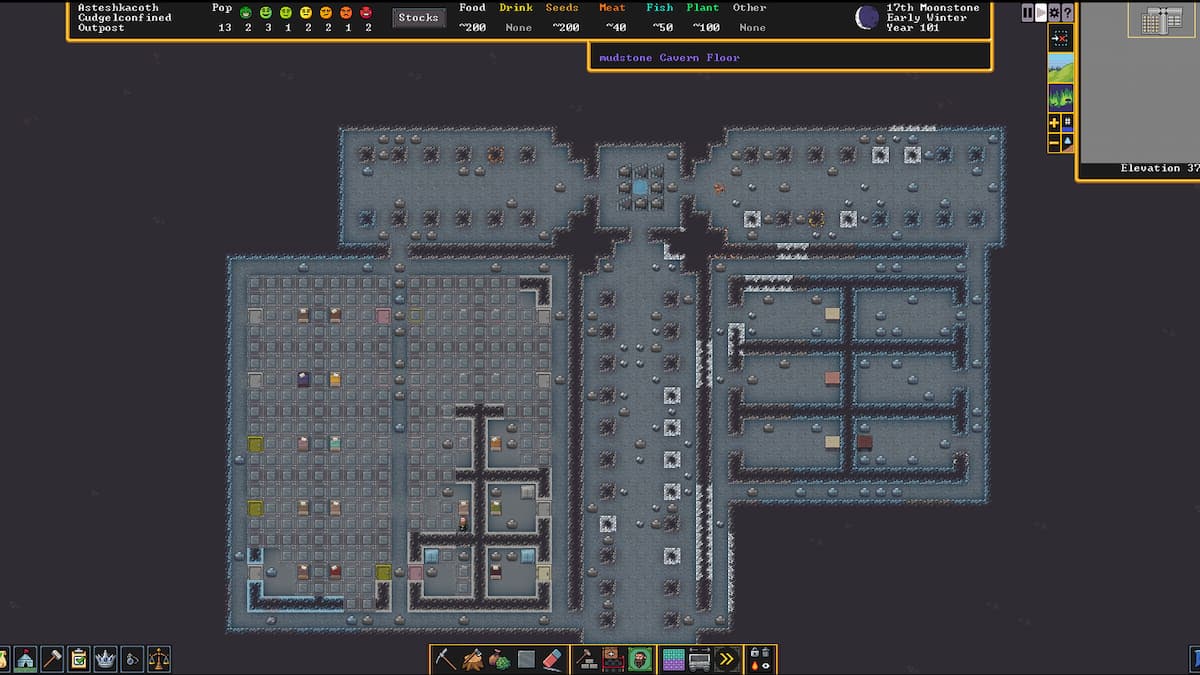Open the hauling routes minecart menu
The image size is (1200, 675).
click(x=701, y=659)
